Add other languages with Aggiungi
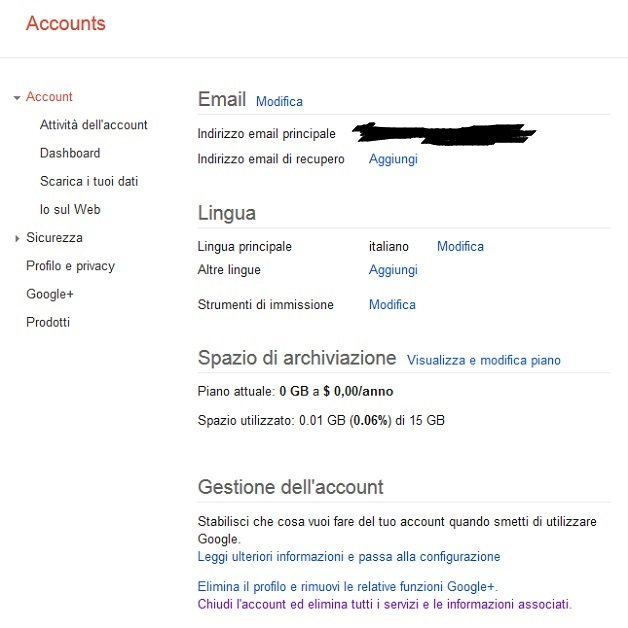Screen dimensions: 628x628 click(x=393, y=270)
